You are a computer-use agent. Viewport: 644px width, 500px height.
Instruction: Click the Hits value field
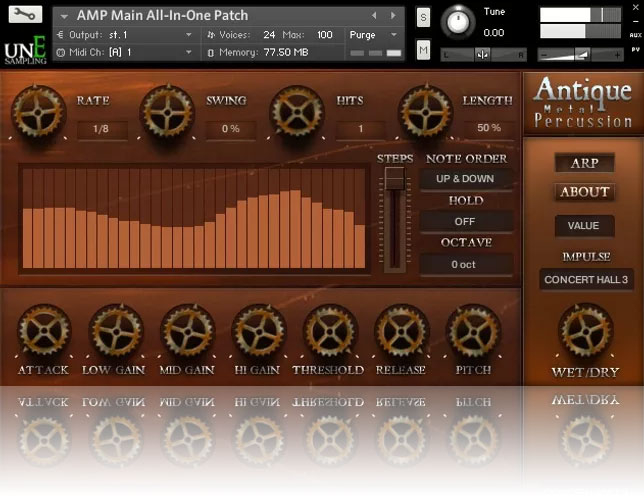coord(360,129)
